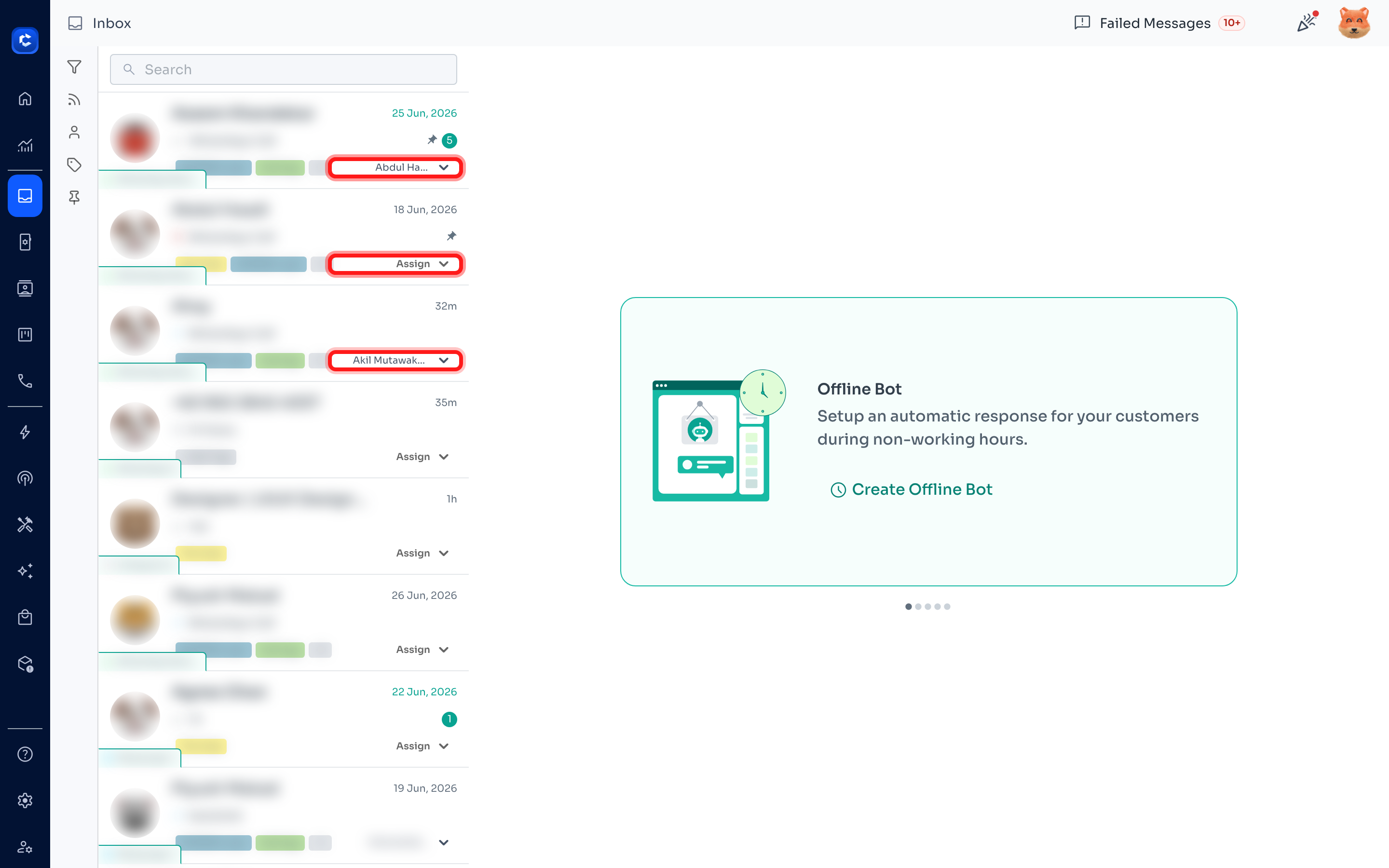Open the AI sparkles icon in the sidebar
Screen dimensions: 1389x868
pyautogui.click(x=25, y=571)
